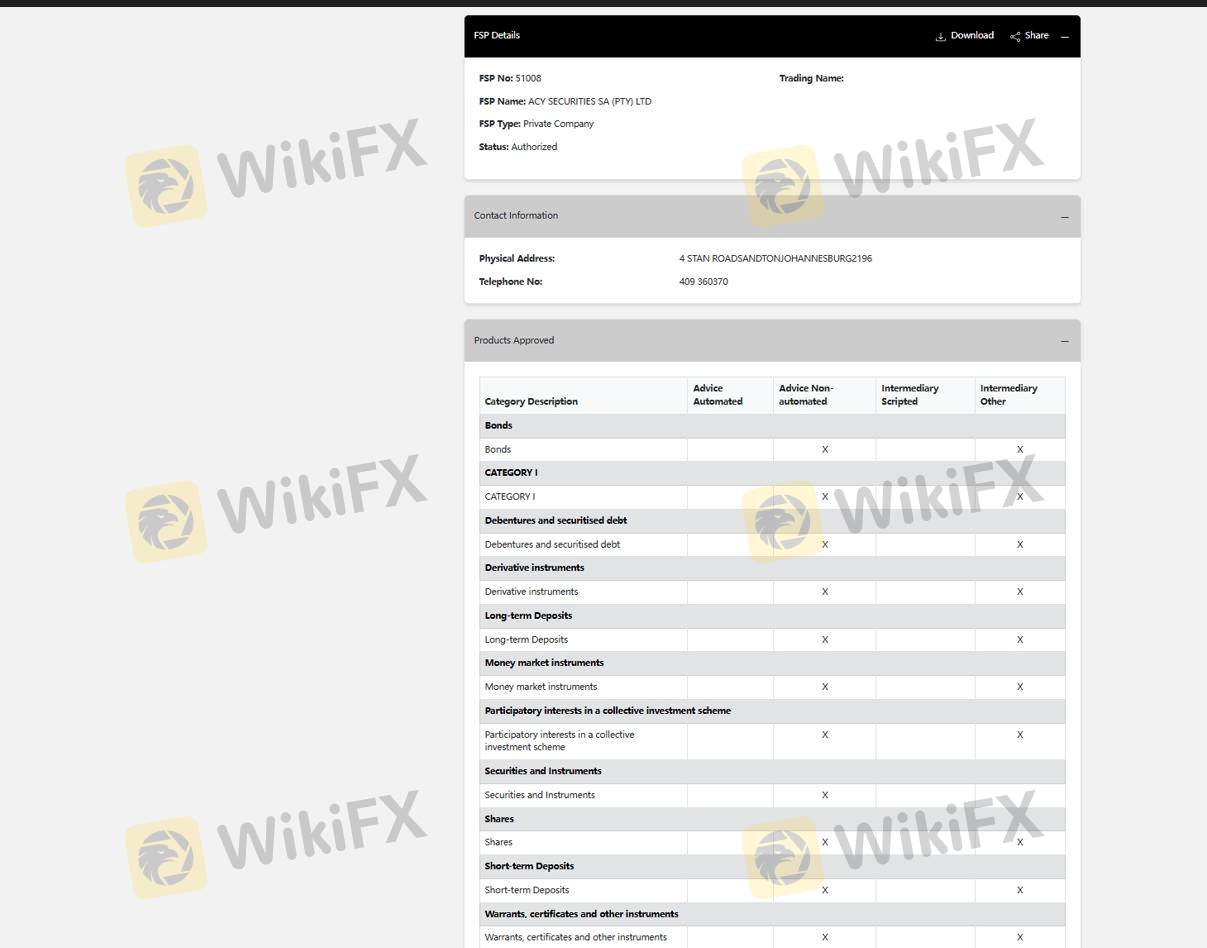
Task: Click Debentures row Intermediary Other X cell
Action: tap(1020, 545)
